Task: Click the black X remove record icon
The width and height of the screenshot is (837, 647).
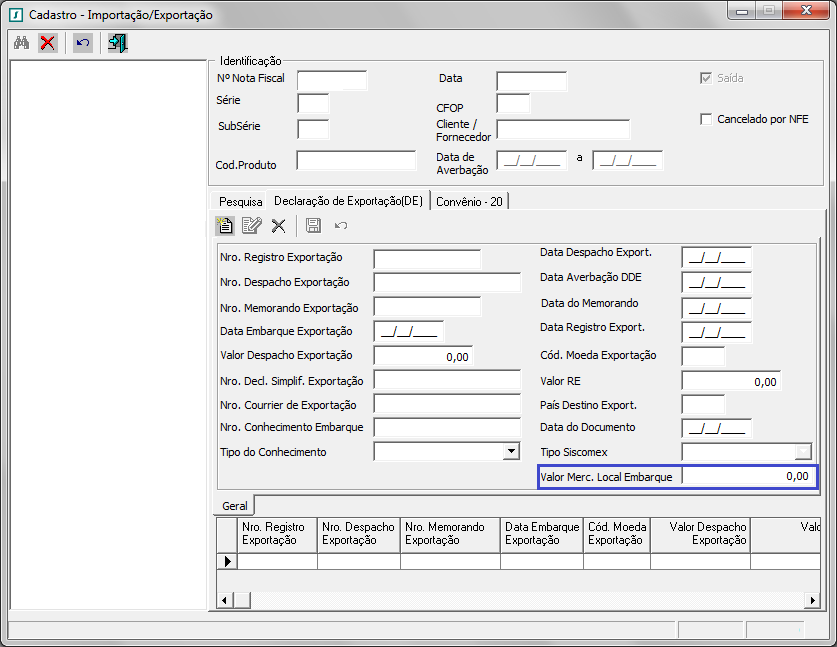Action: 279,226
